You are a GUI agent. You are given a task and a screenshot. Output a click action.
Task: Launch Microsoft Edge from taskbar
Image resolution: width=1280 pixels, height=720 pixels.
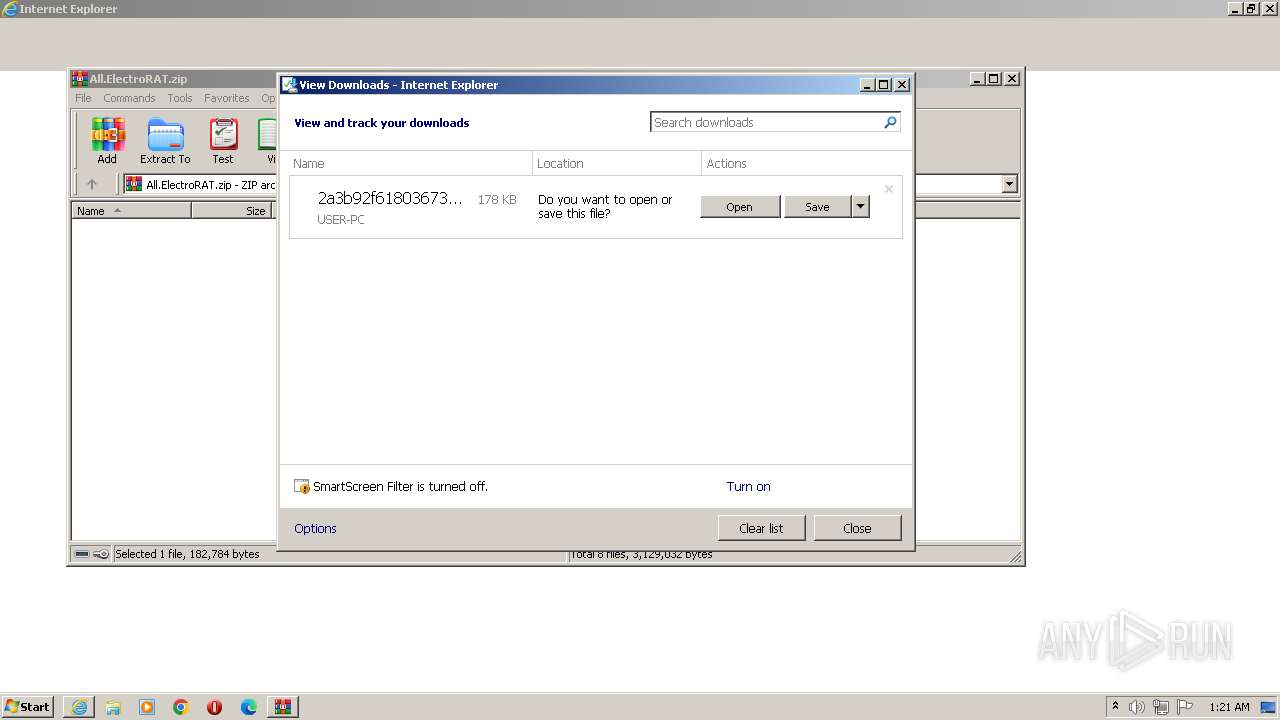[249, 707]
